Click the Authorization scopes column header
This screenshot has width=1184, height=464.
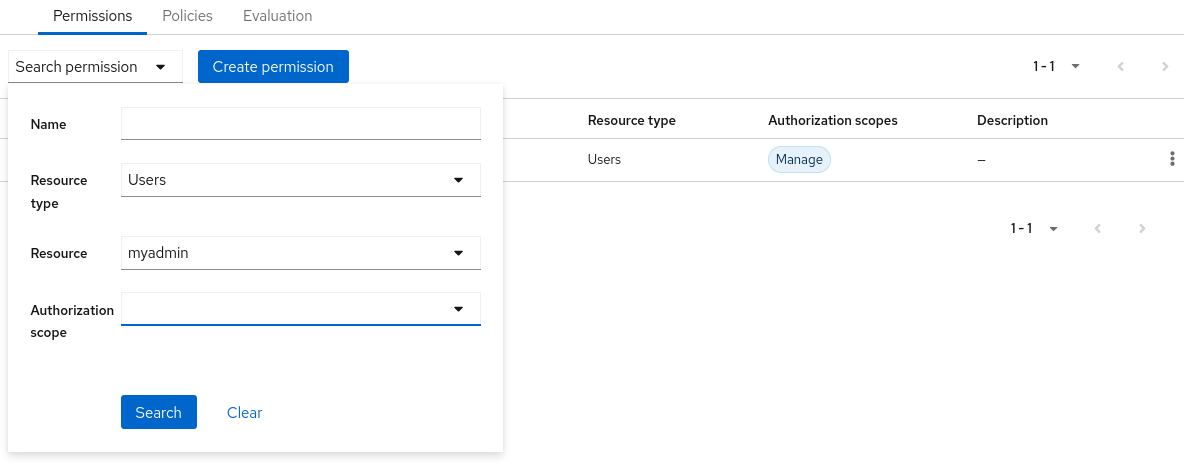832,120
